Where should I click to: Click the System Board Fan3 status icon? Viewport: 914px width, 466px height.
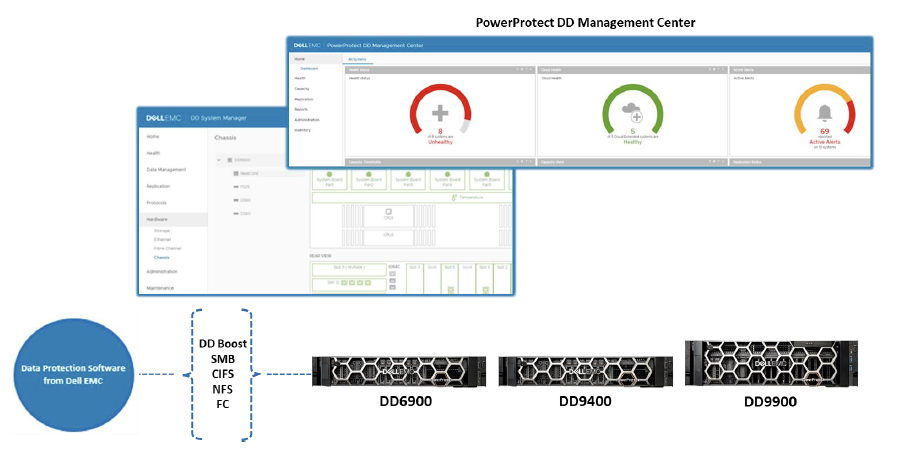(408, 174)
